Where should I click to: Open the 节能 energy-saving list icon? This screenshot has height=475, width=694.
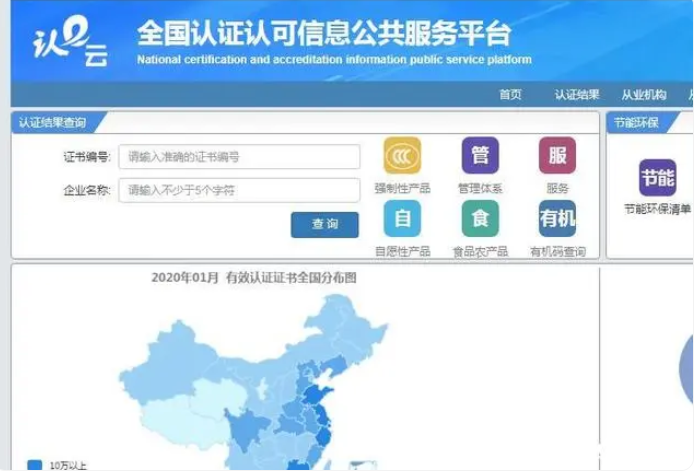point(657,178)
